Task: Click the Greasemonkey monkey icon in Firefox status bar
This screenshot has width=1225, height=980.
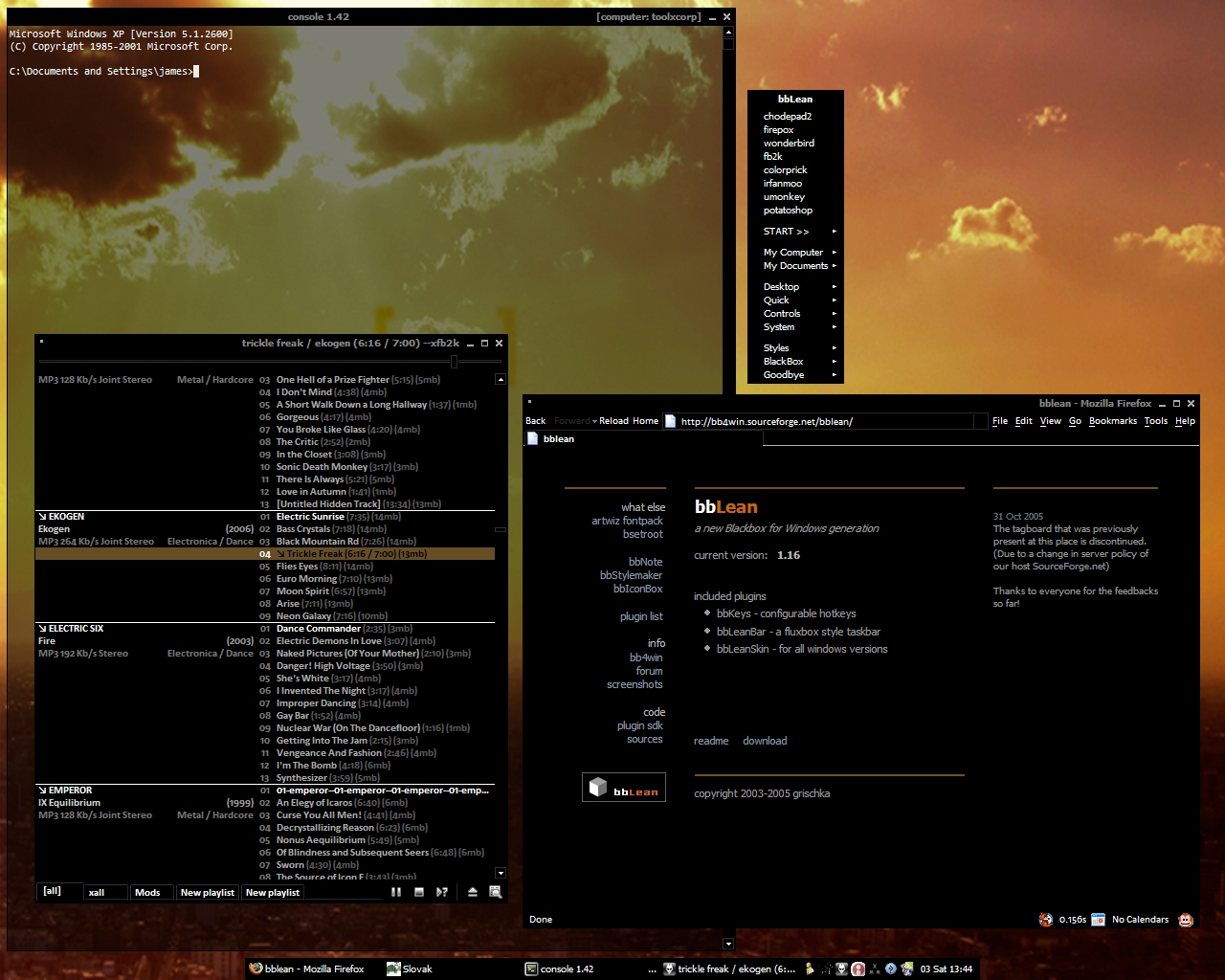Action: tap(1186, 920)
